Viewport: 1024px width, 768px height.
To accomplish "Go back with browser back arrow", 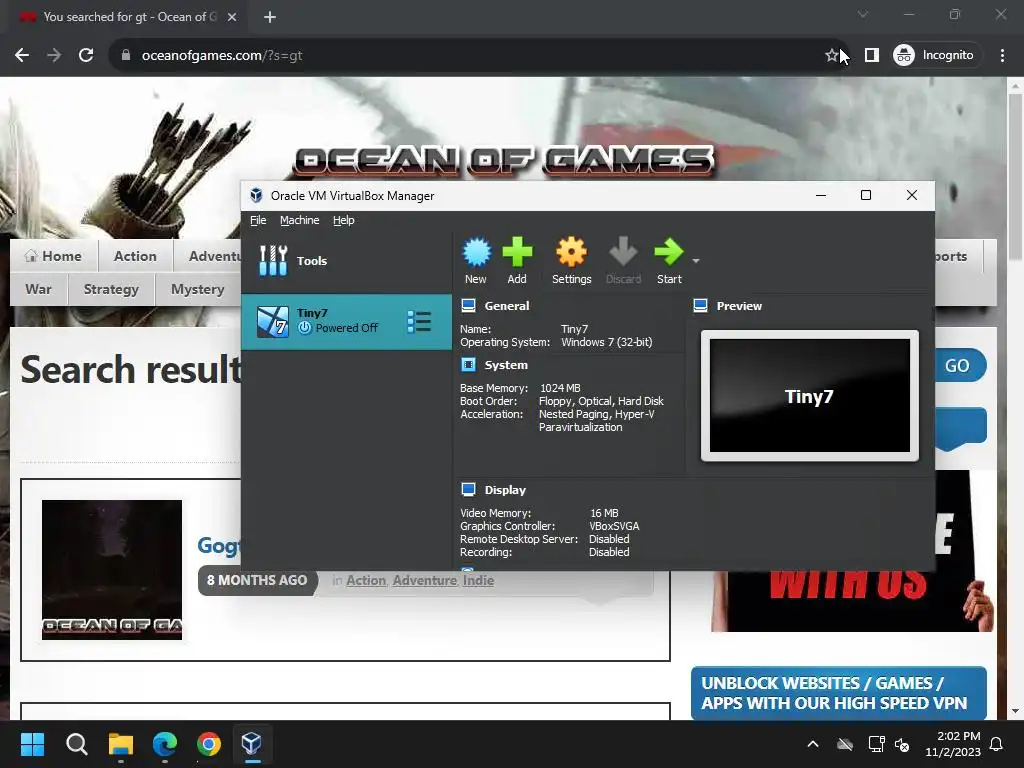I will pos(22,55).
